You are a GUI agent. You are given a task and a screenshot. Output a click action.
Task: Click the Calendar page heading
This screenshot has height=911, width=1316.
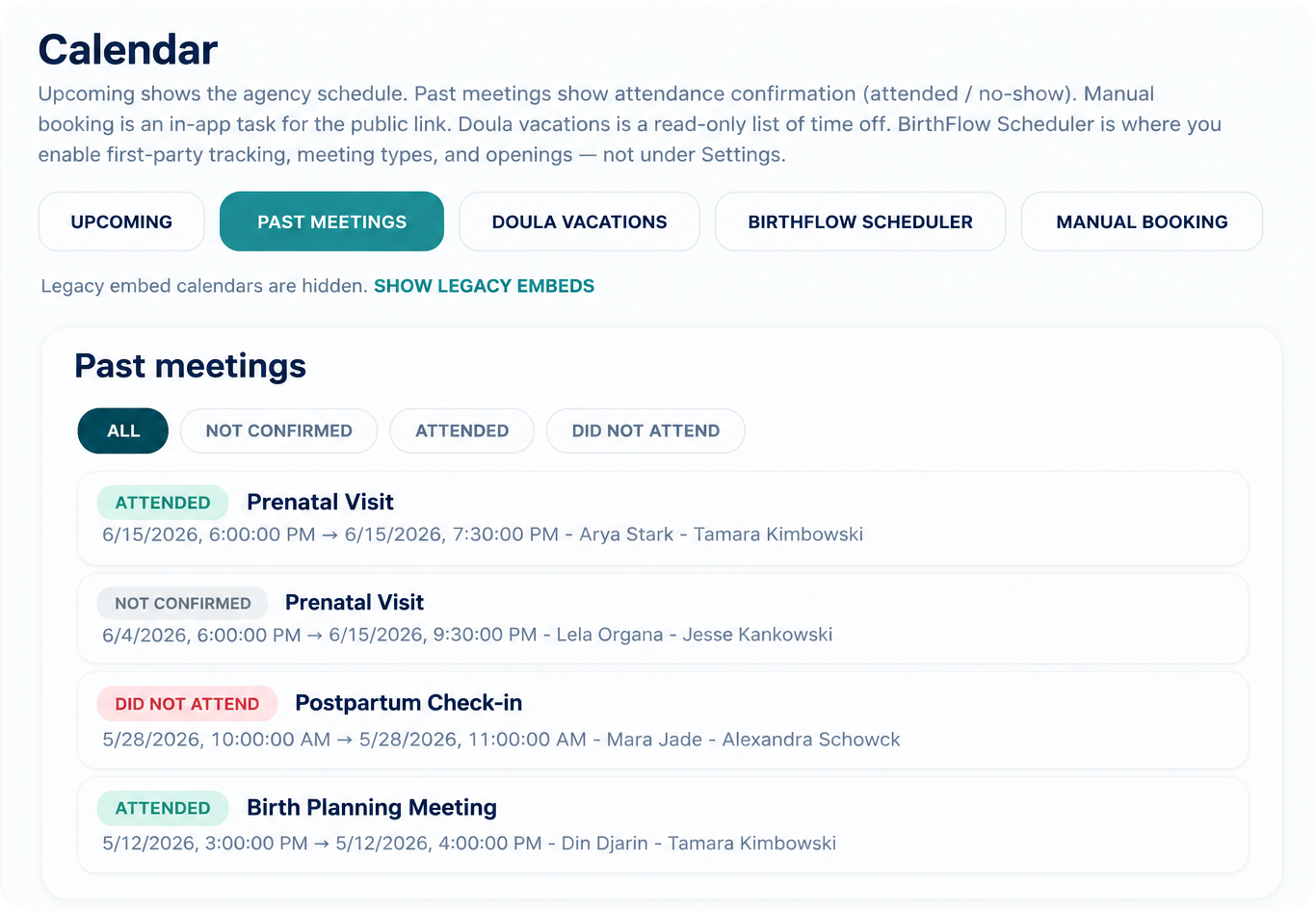128,50
